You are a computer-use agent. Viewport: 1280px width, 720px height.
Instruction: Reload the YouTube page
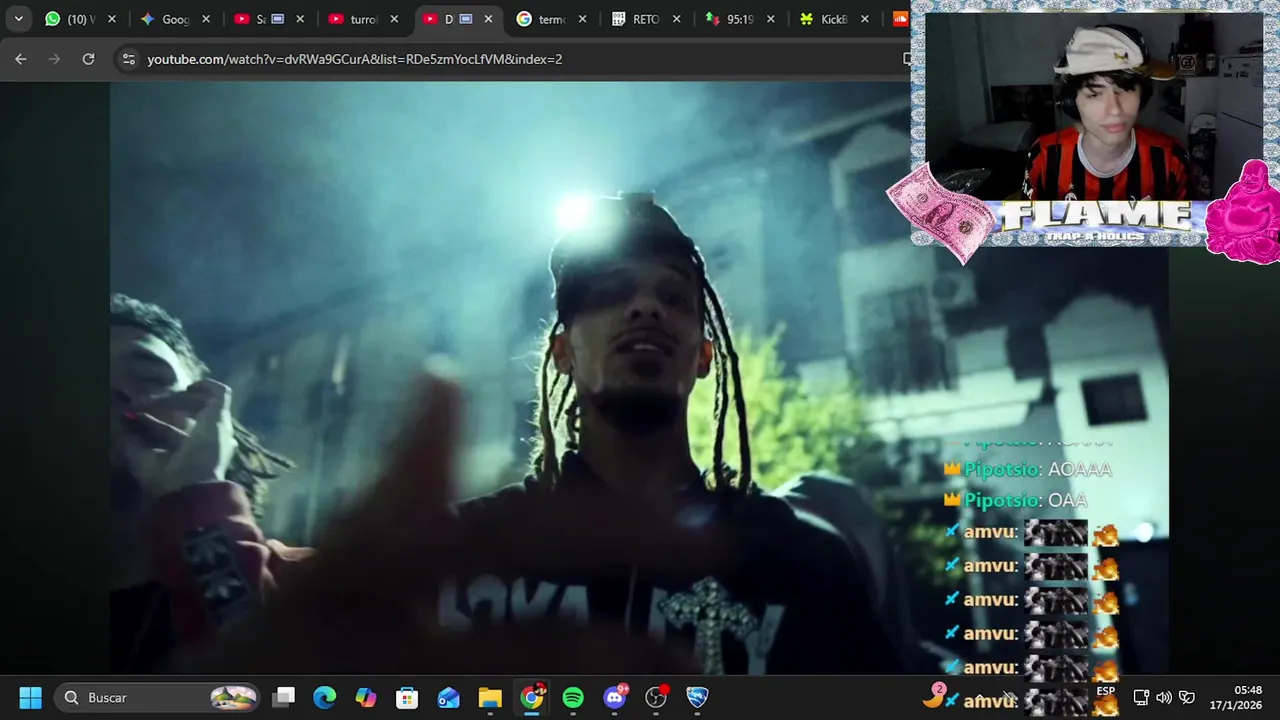(88, 59)
